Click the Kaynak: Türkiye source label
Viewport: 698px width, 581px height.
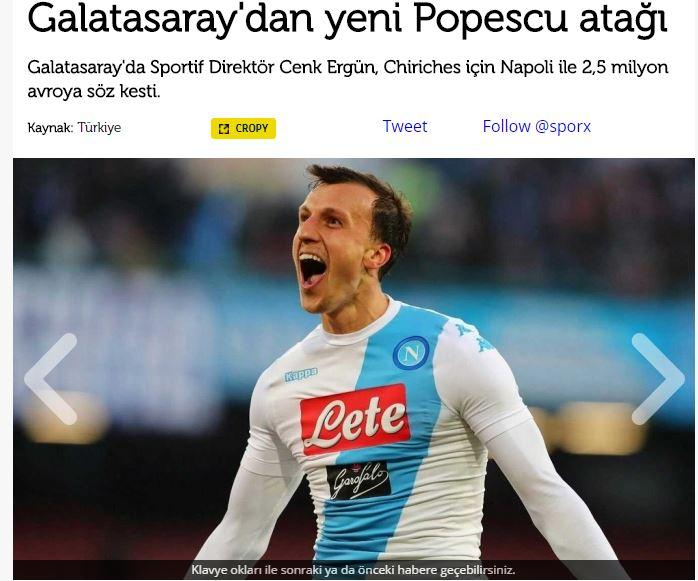[74, 128]
